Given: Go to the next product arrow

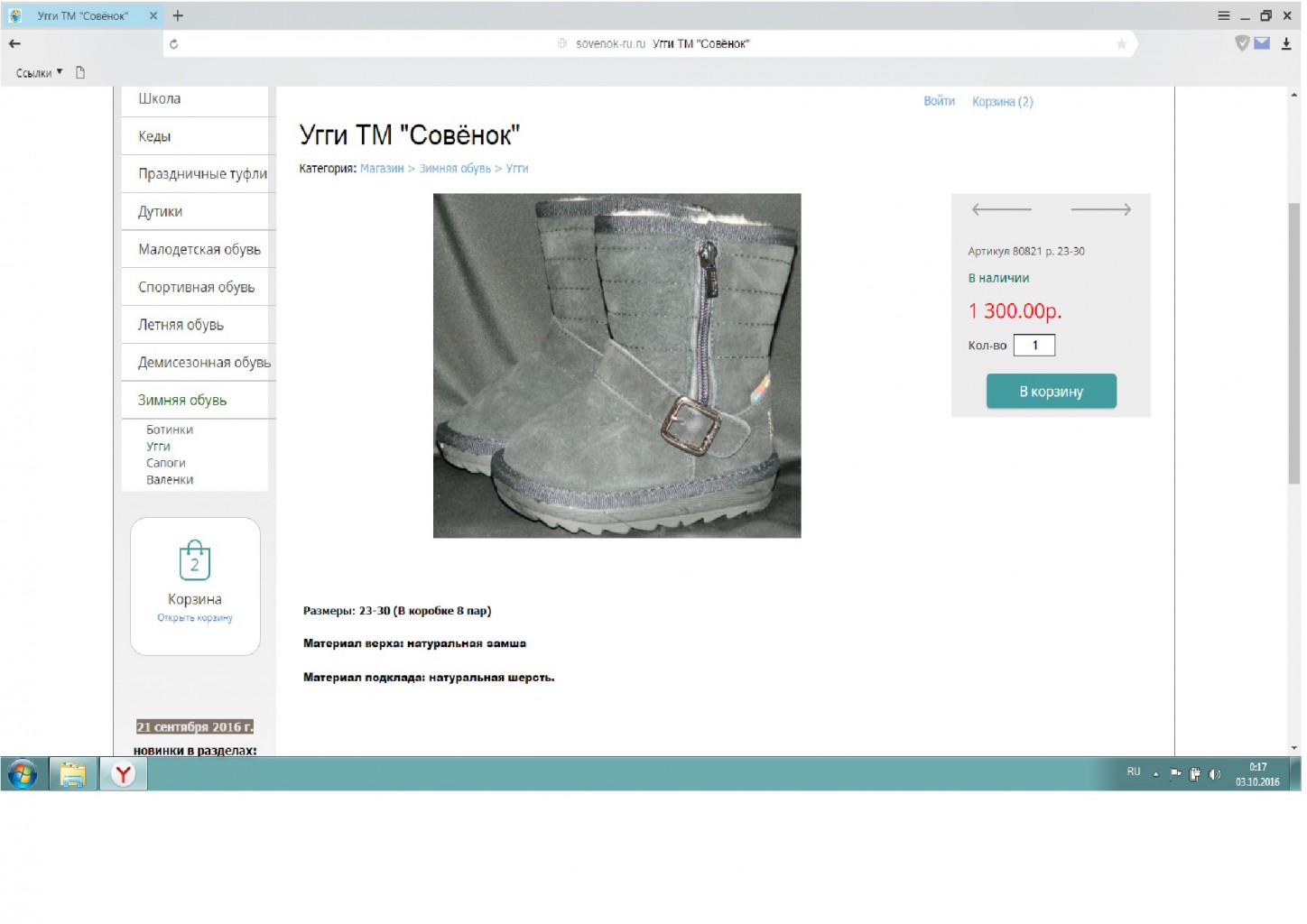Looking at the screenshot, I should (x=1100, y=209).
